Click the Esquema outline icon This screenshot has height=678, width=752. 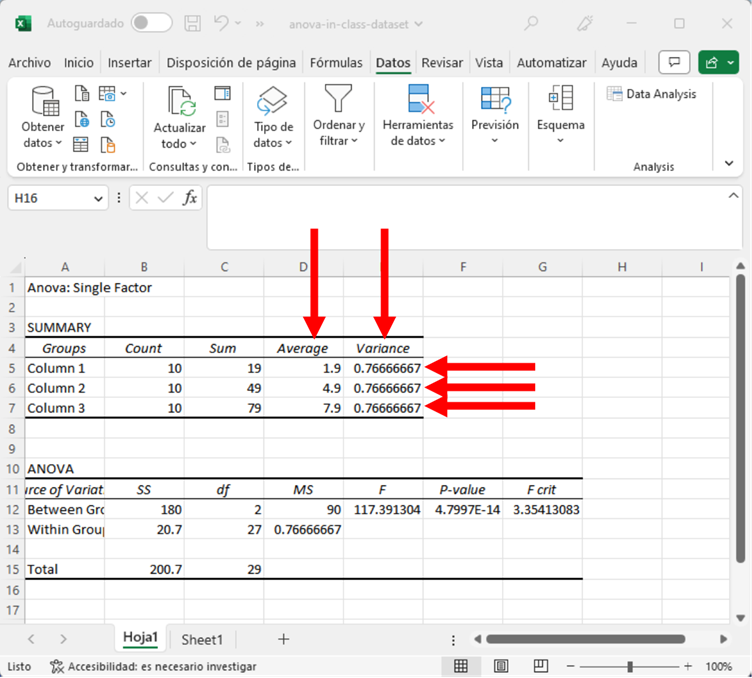560,100
